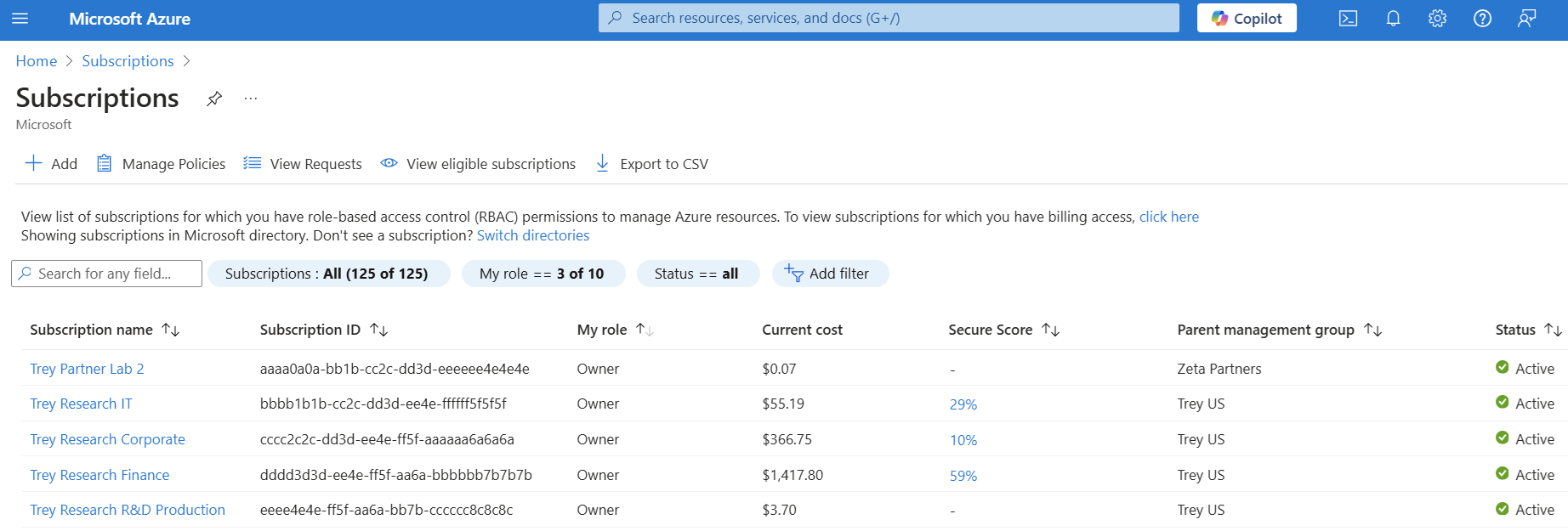Sort by Secure Score column

point(1003,330)
